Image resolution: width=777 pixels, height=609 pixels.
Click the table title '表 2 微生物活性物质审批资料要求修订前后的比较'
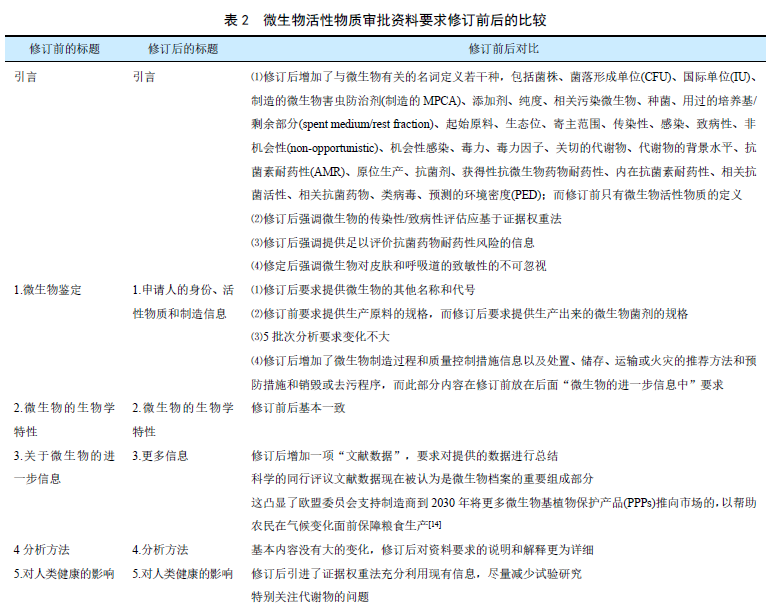point(385,20)
